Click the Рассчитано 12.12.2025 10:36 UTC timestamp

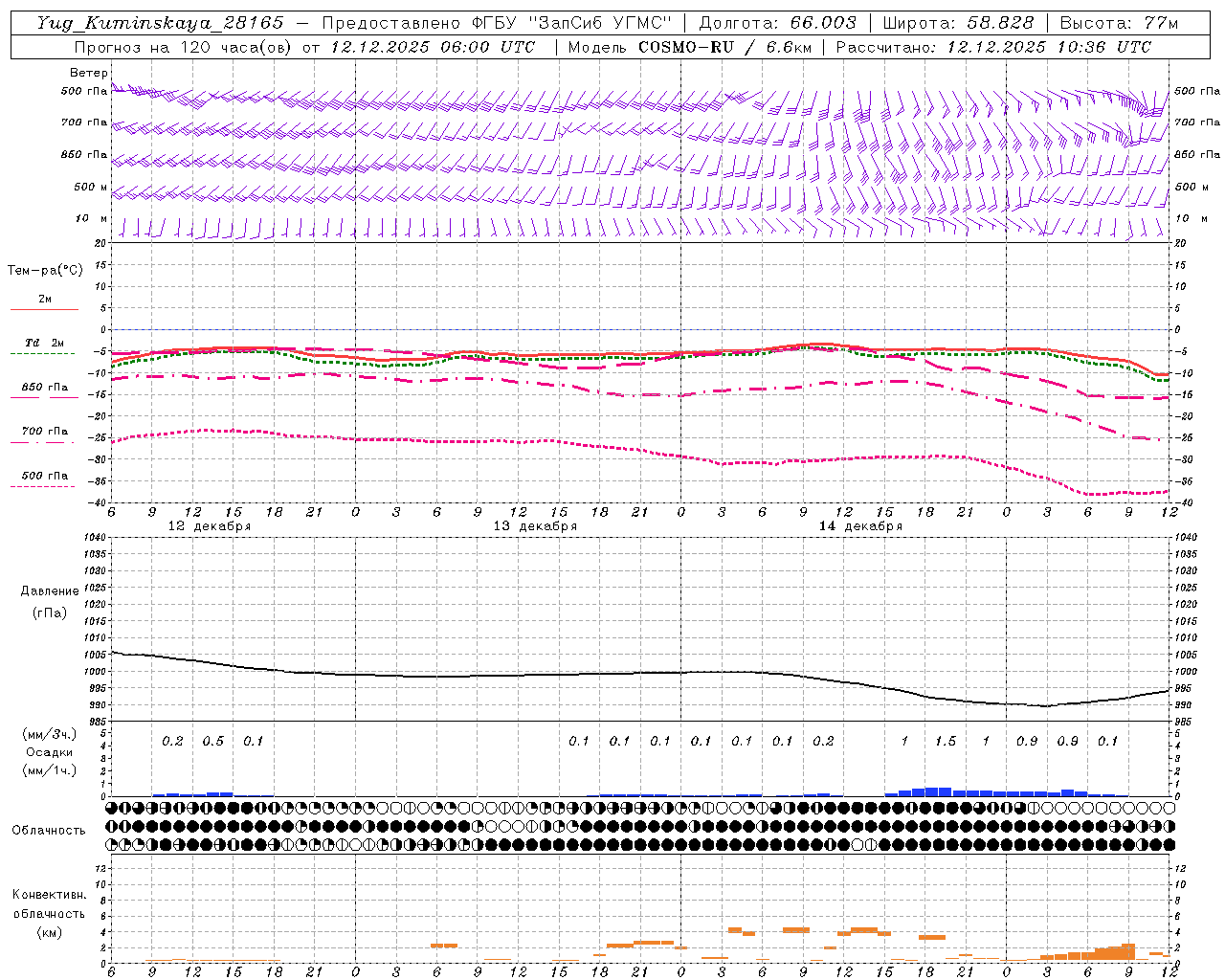(x=993, y=47)
